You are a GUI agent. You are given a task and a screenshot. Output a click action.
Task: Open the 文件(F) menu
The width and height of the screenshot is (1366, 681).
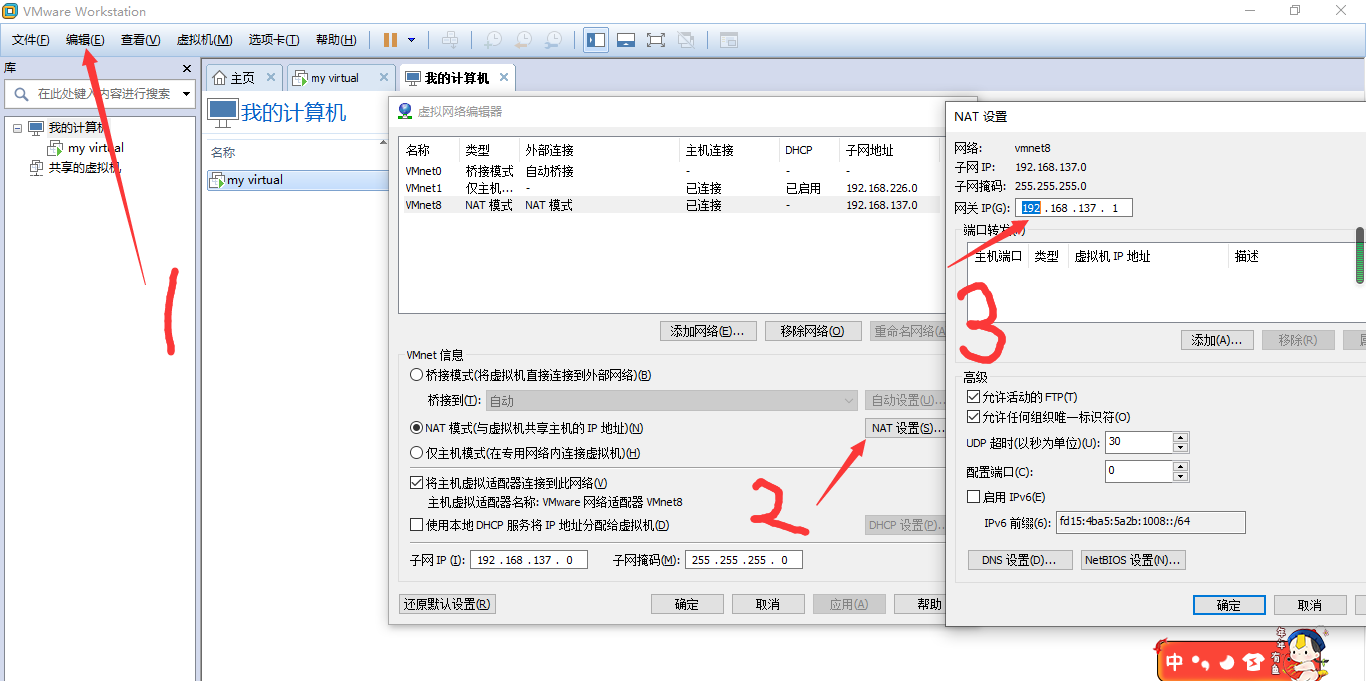(x=31, y=40)
